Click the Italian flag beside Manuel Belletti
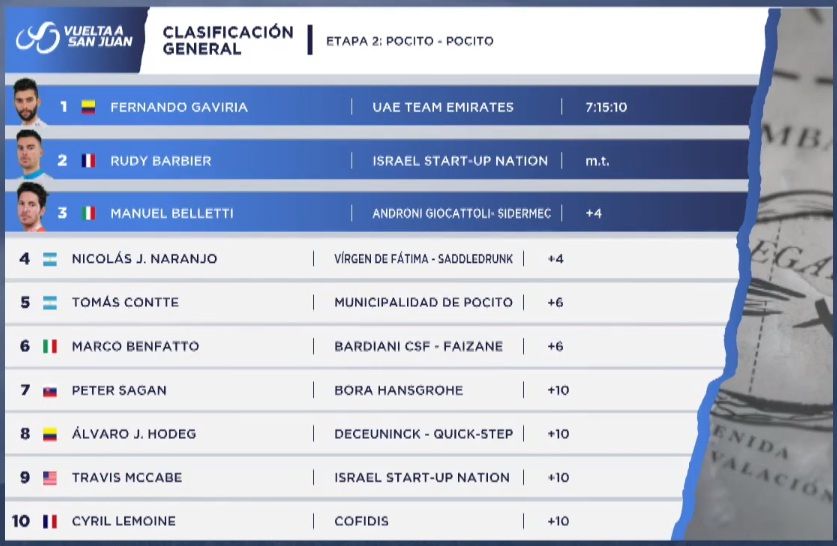Image resolution: width=837 pixels, height=546 pixels. (88, 213)
